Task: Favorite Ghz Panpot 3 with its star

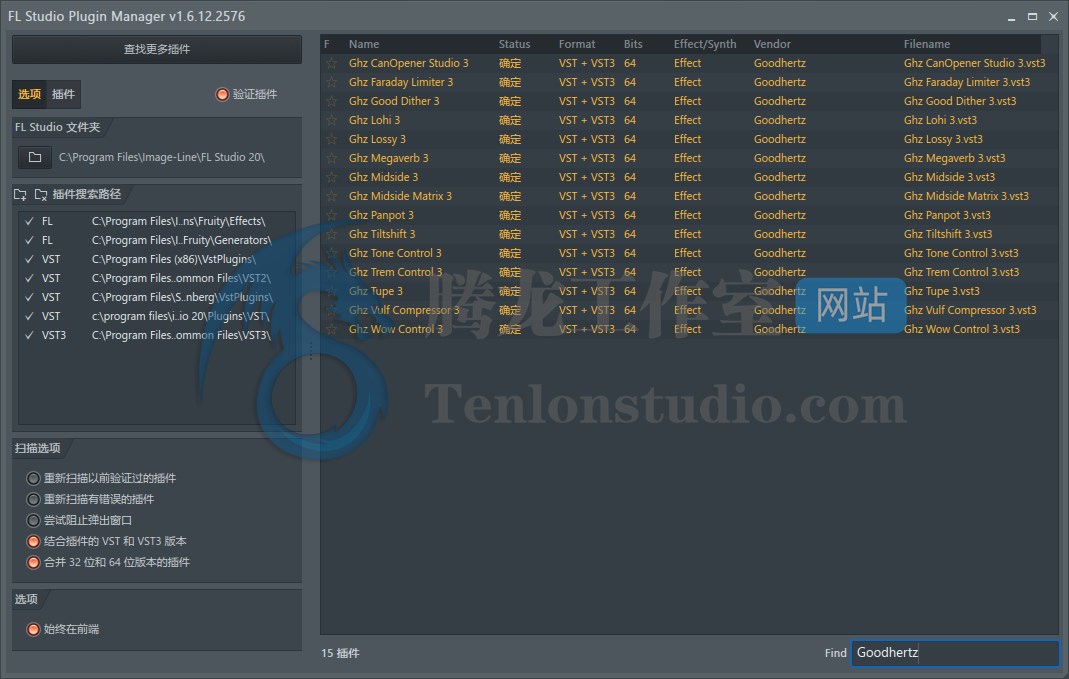Action: pos(331,216)
